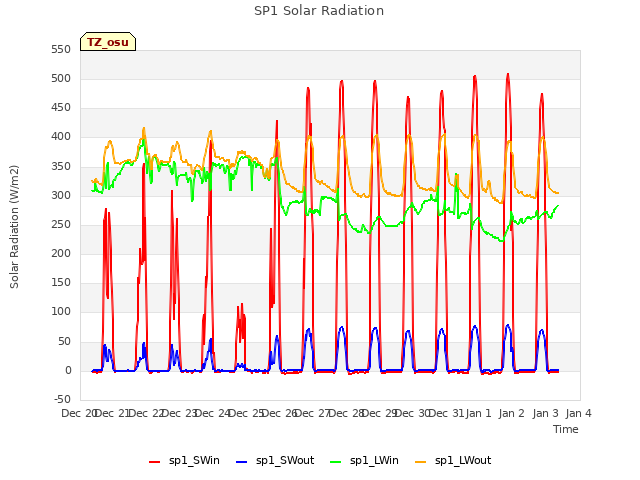640x480 pixels.
Task: Click the Jan 2 red SWin peak
Action: click(508, 75)
